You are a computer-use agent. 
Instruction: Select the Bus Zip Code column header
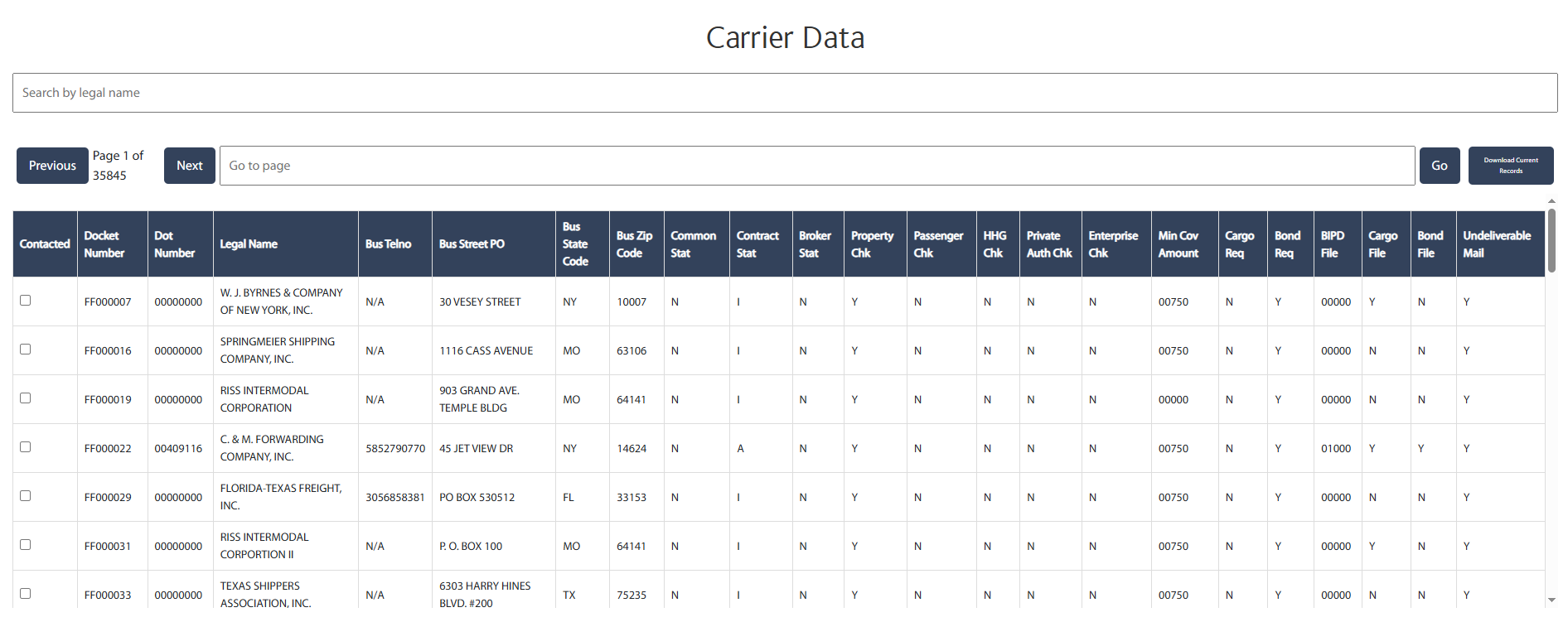pos(634,244)
